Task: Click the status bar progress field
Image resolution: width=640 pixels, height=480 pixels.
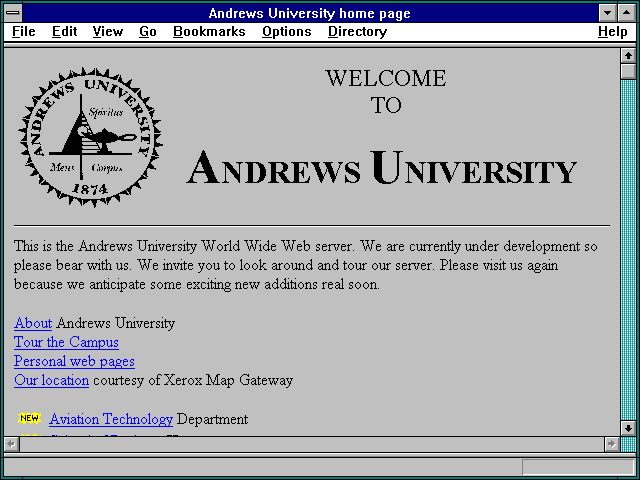Action: coord(578,467)
